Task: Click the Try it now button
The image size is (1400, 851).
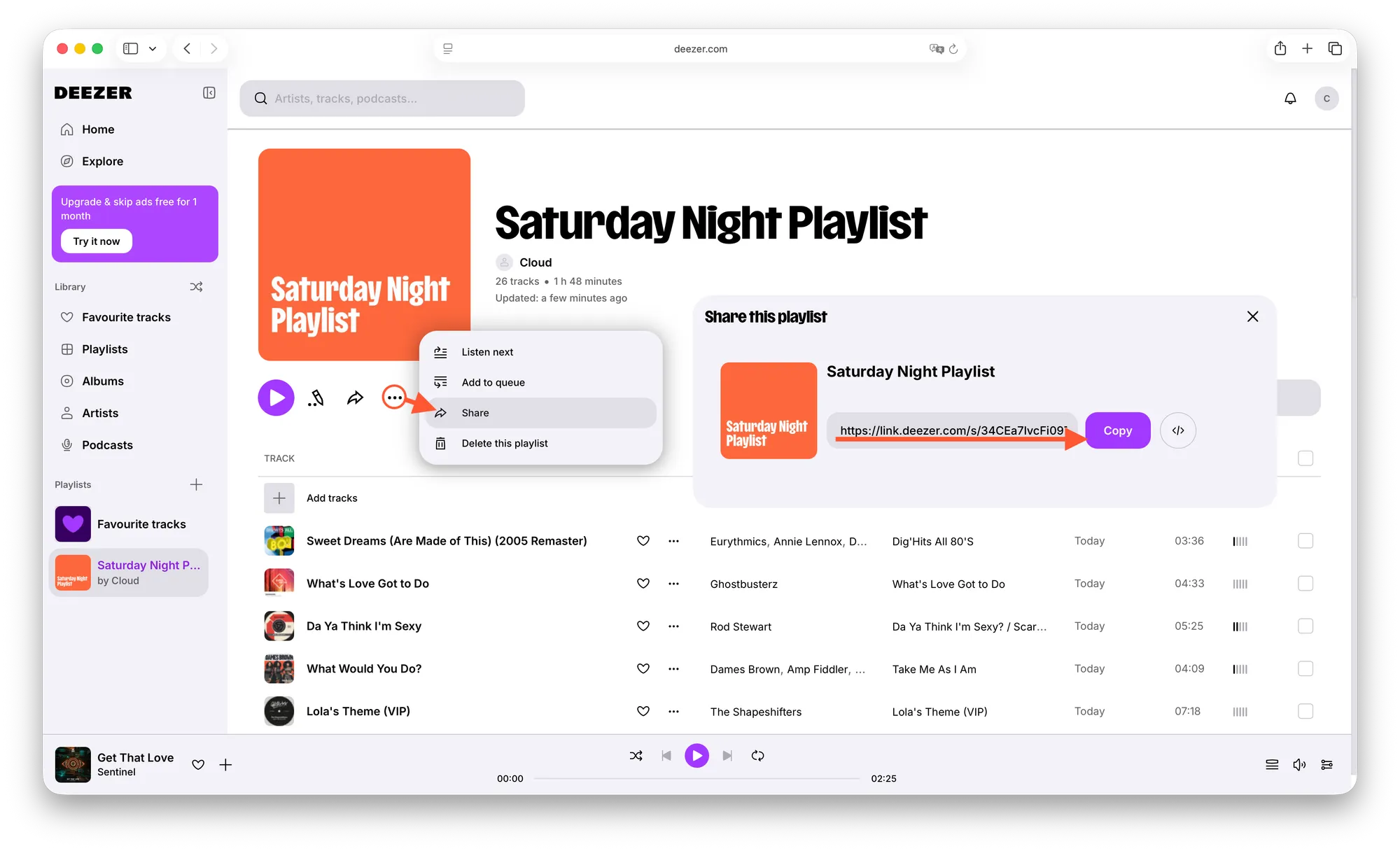Action: (97, 241)
